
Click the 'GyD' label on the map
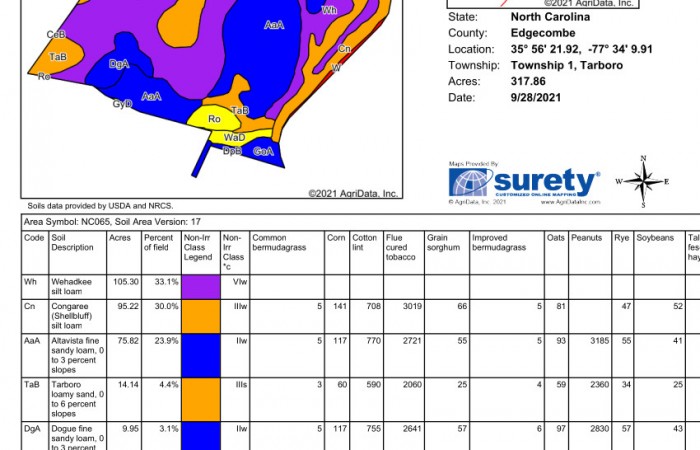[122, 104]
